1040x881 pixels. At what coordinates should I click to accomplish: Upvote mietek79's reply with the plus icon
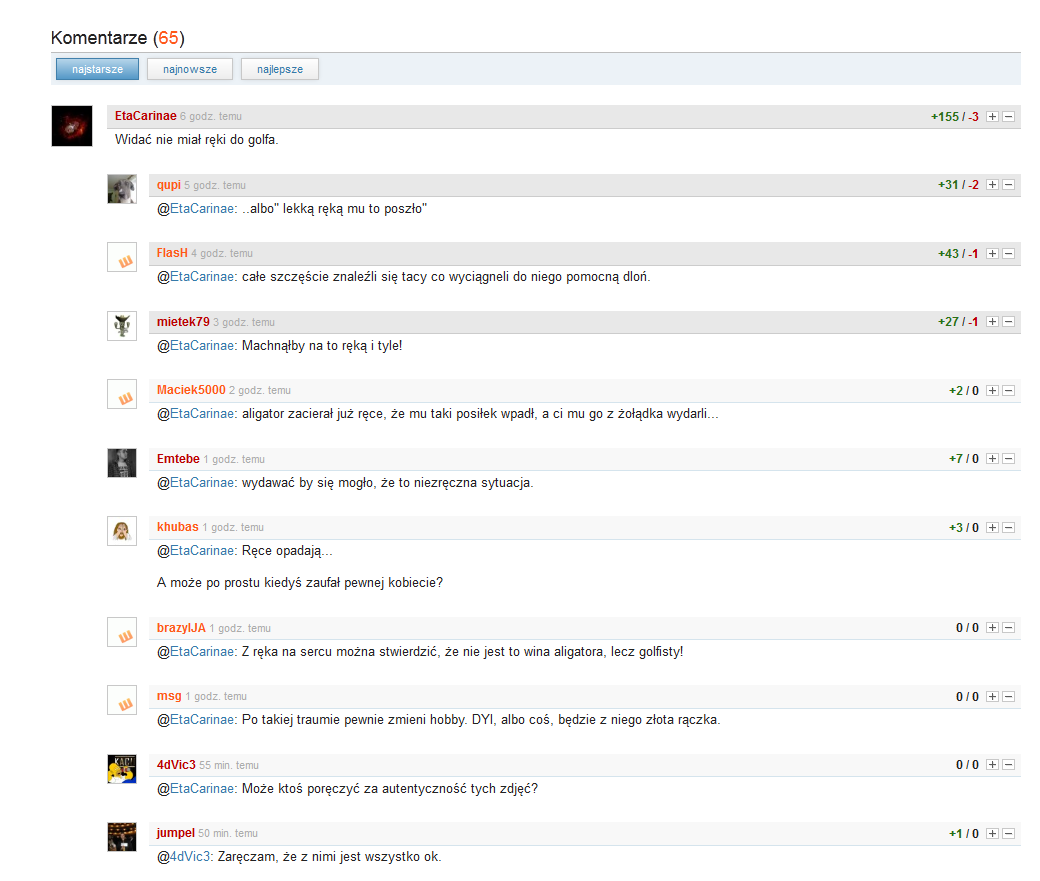[x=991, y=321]
